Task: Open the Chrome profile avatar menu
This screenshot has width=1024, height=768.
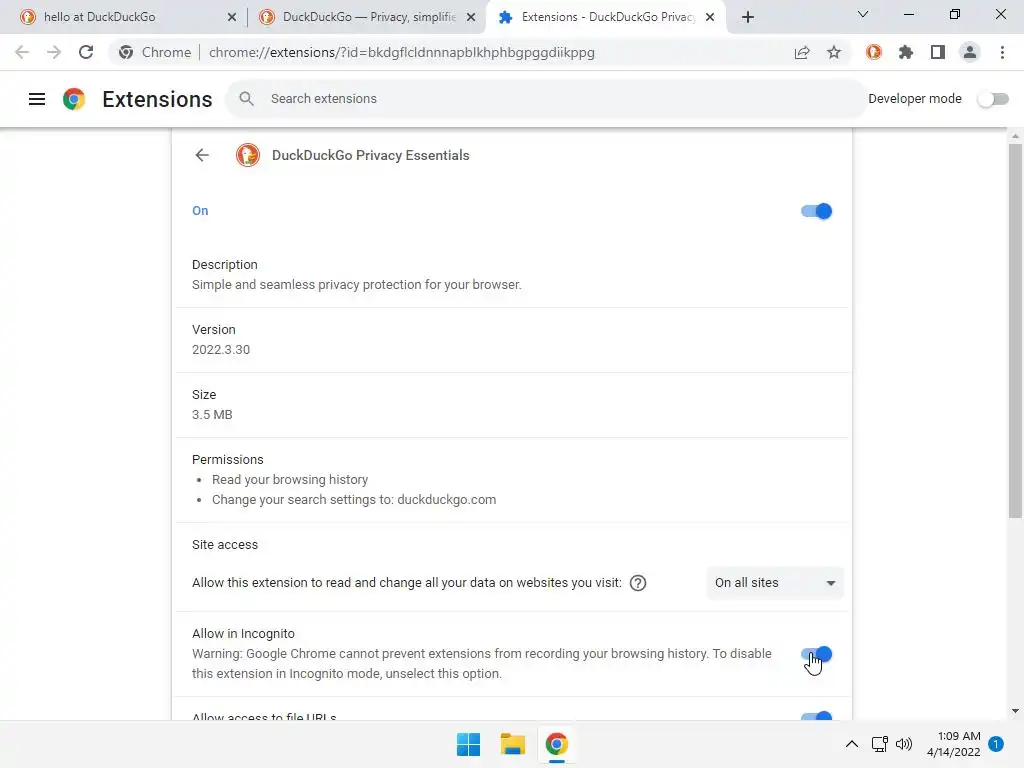Action: (970, 52)
